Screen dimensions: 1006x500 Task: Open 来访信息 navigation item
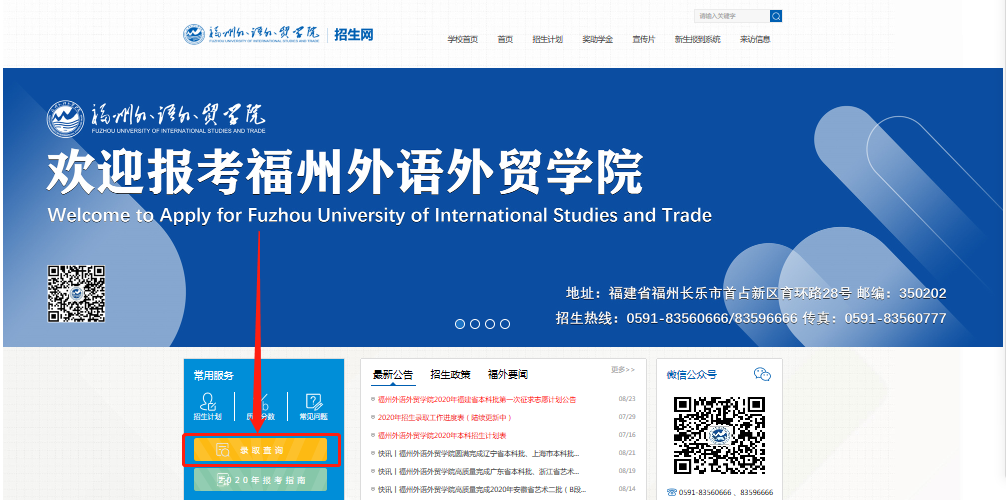(755, 39)
